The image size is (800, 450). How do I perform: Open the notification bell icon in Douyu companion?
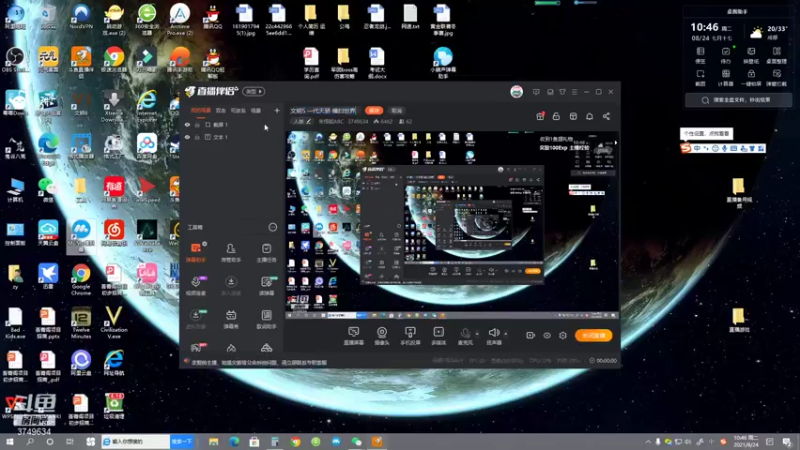pyautogui.click(x=589, y=116)
